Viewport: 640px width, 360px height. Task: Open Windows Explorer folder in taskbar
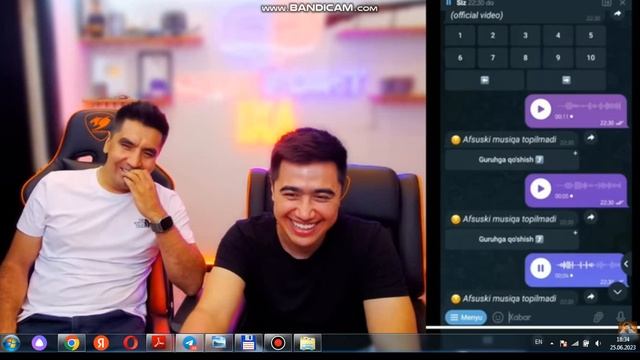tap(307, 343)
